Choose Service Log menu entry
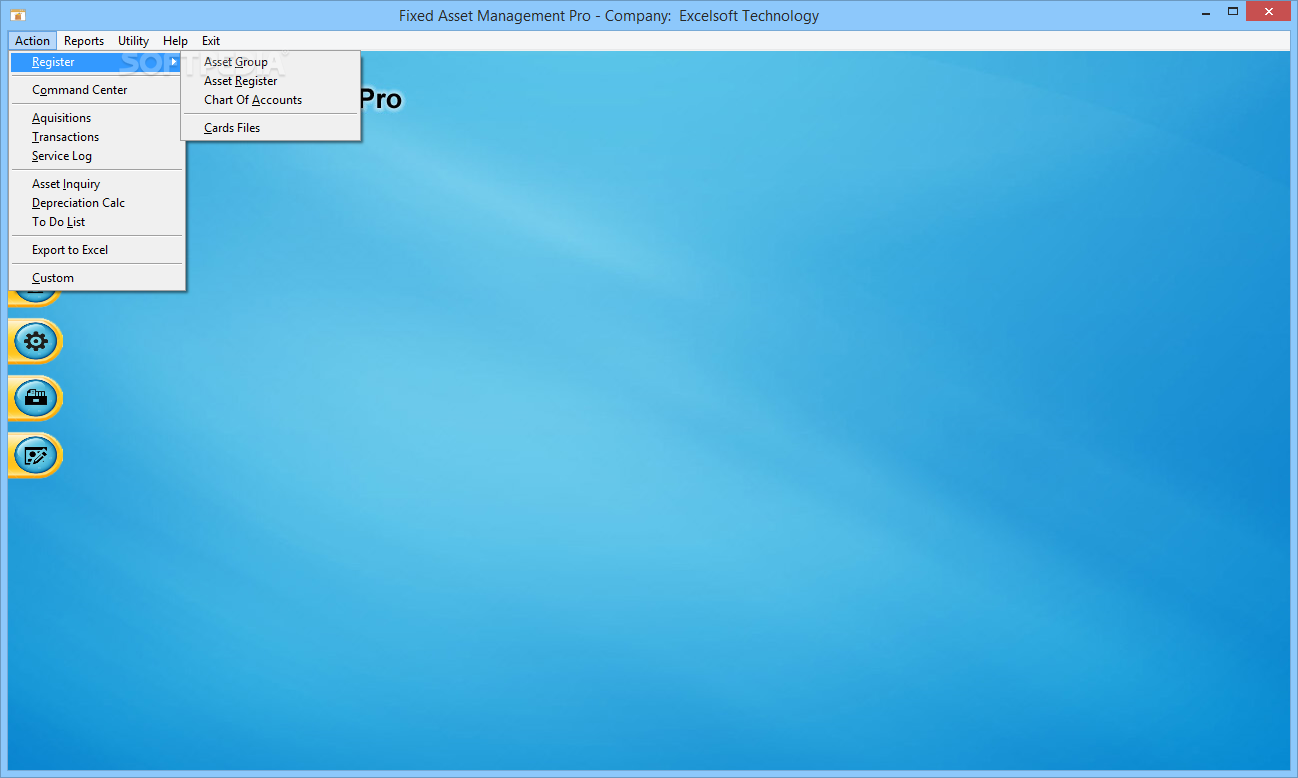The height and width of the screenshot is (778, 1298). pos(97,156)
